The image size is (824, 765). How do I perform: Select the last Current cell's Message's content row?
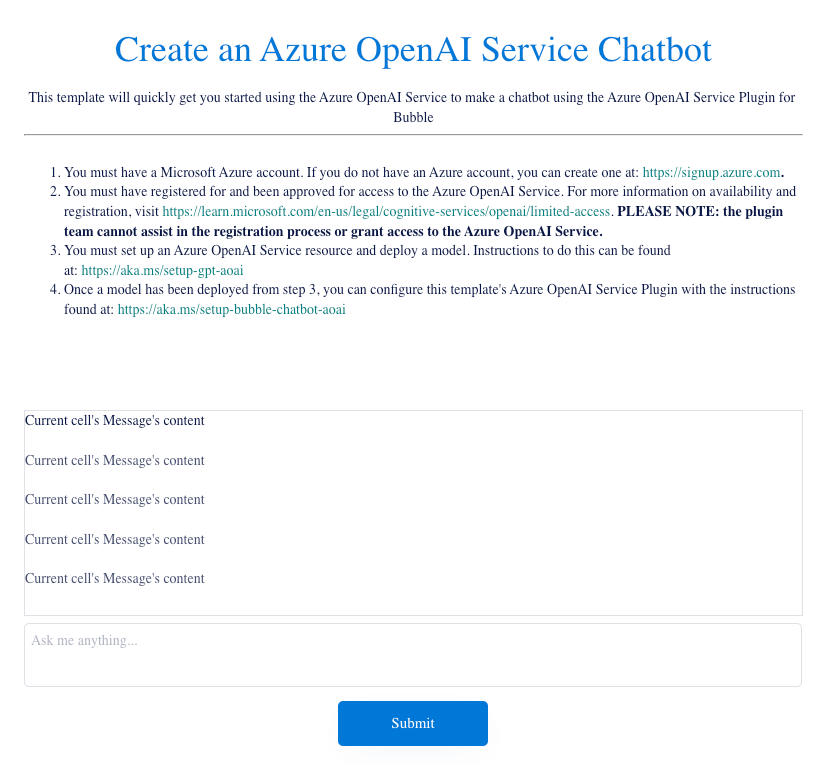(115, 578)
